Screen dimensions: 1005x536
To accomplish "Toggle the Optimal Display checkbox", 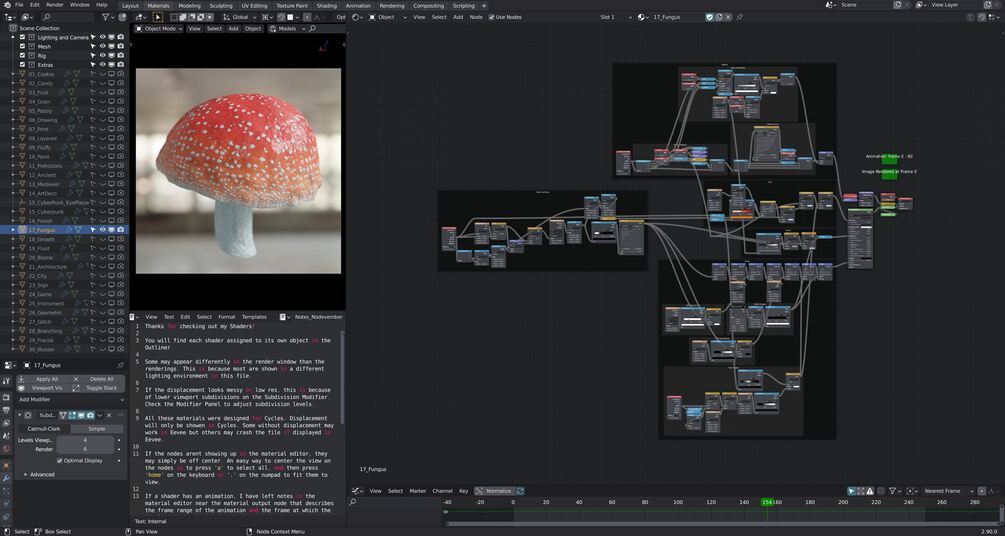I will pos(60,460).
